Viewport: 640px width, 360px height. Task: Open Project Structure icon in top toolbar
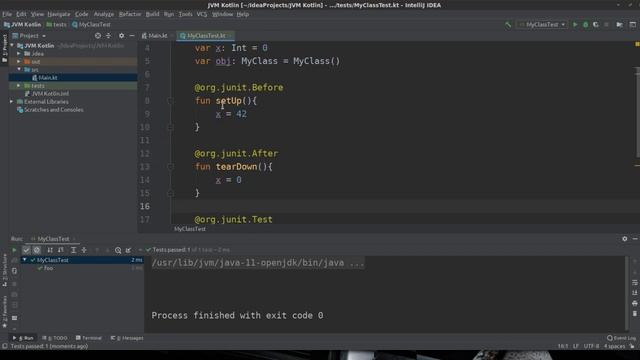coord(620,24)
